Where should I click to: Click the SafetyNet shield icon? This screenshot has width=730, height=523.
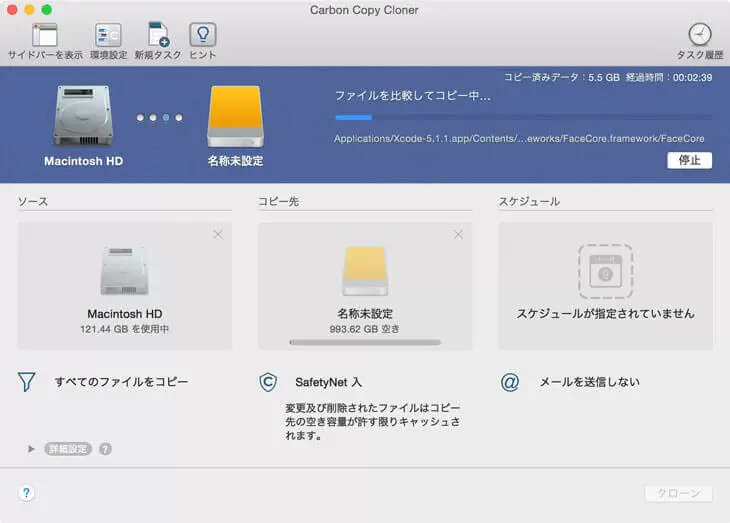268,382
